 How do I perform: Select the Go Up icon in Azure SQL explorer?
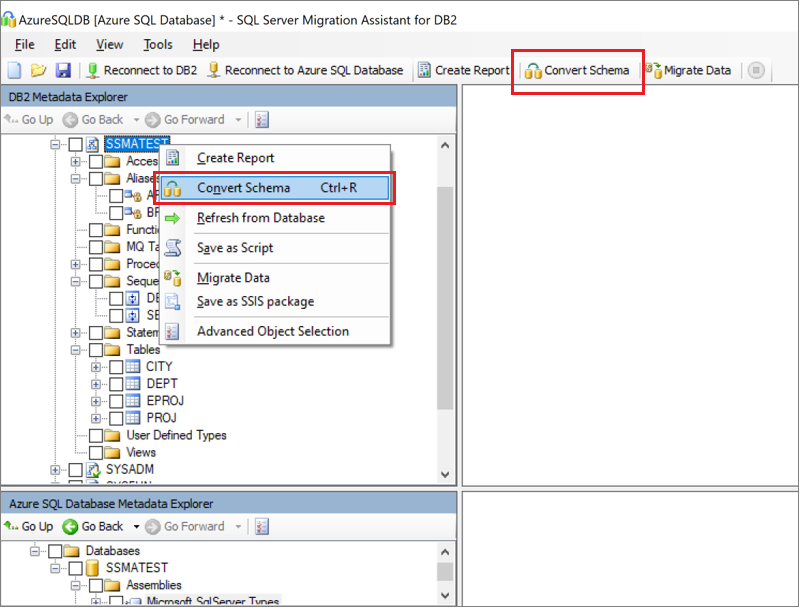(28, 526)
